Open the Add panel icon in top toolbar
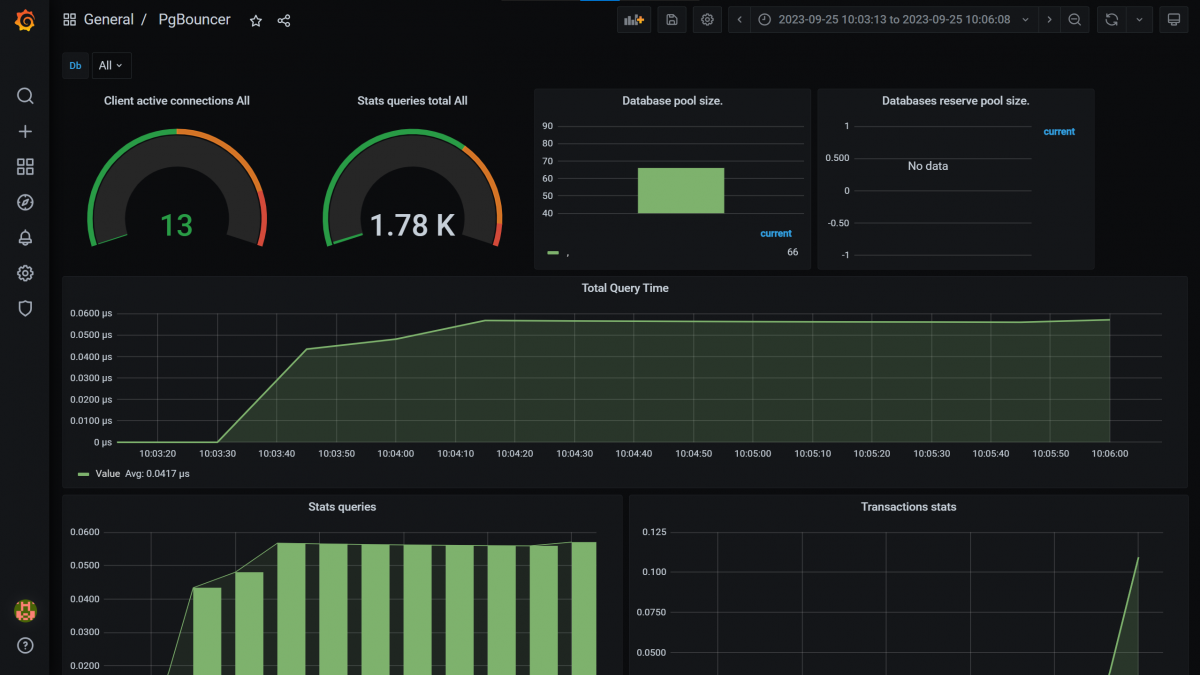1200x675 pixels. coord(633,19)
